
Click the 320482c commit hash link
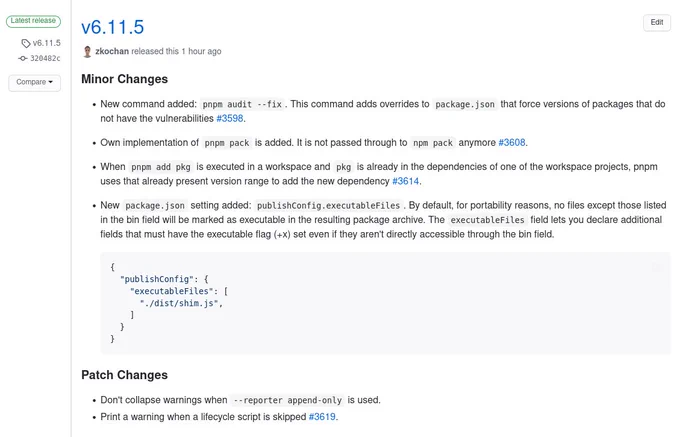(45, 58)
